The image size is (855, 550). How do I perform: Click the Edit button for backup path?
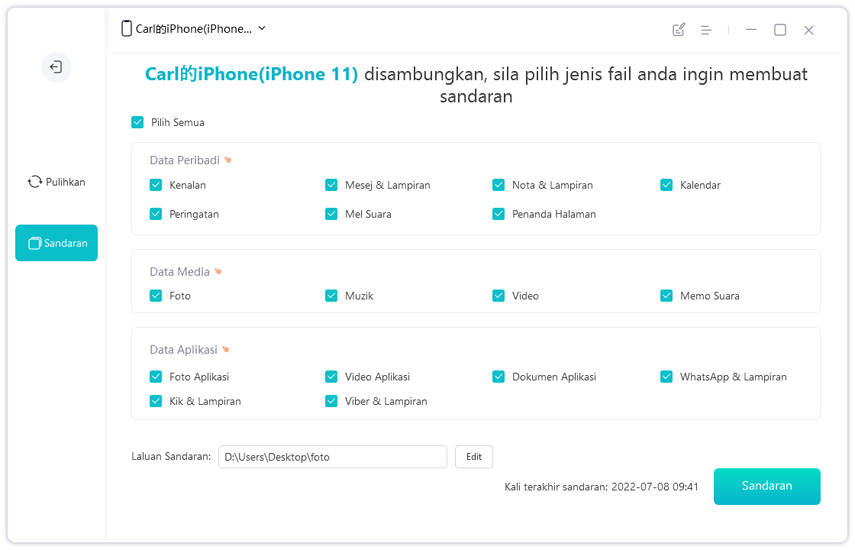(x=474, y=457)
